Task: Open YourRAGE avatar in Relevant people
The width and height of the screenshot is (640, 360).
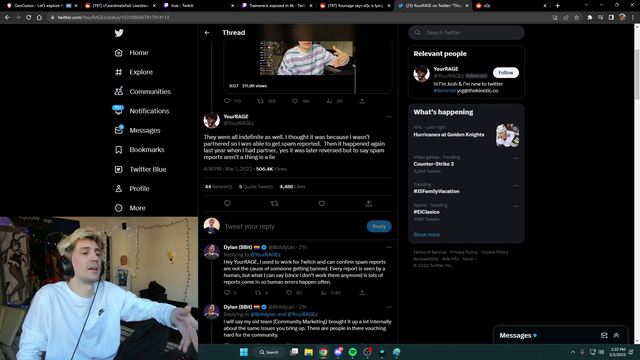Action: 421,74
